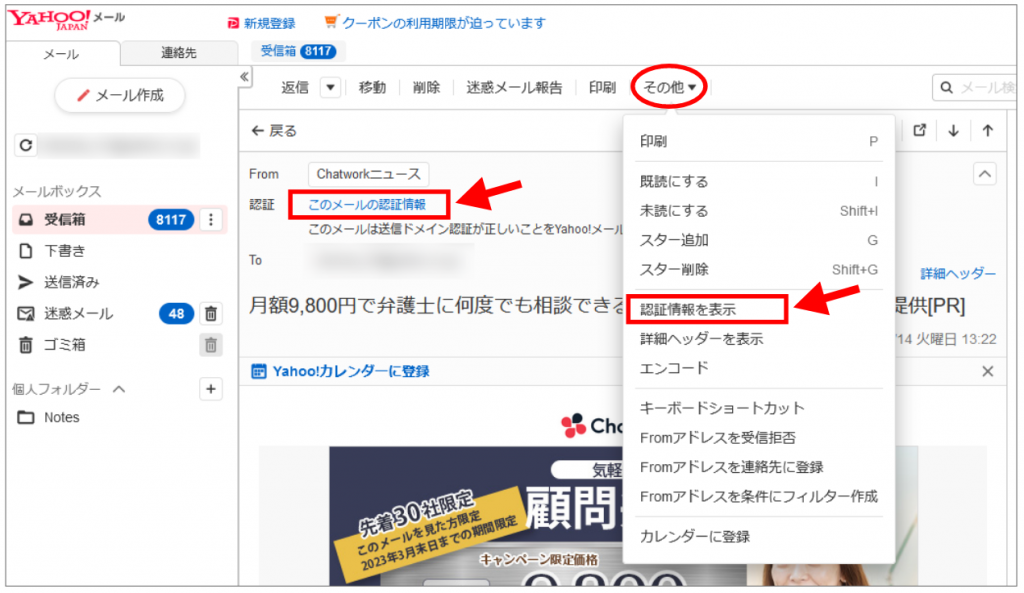Viewport: 1024px width, 593px height.
Task: Choose エンコード menu item
Action: [x=759, y=368]
